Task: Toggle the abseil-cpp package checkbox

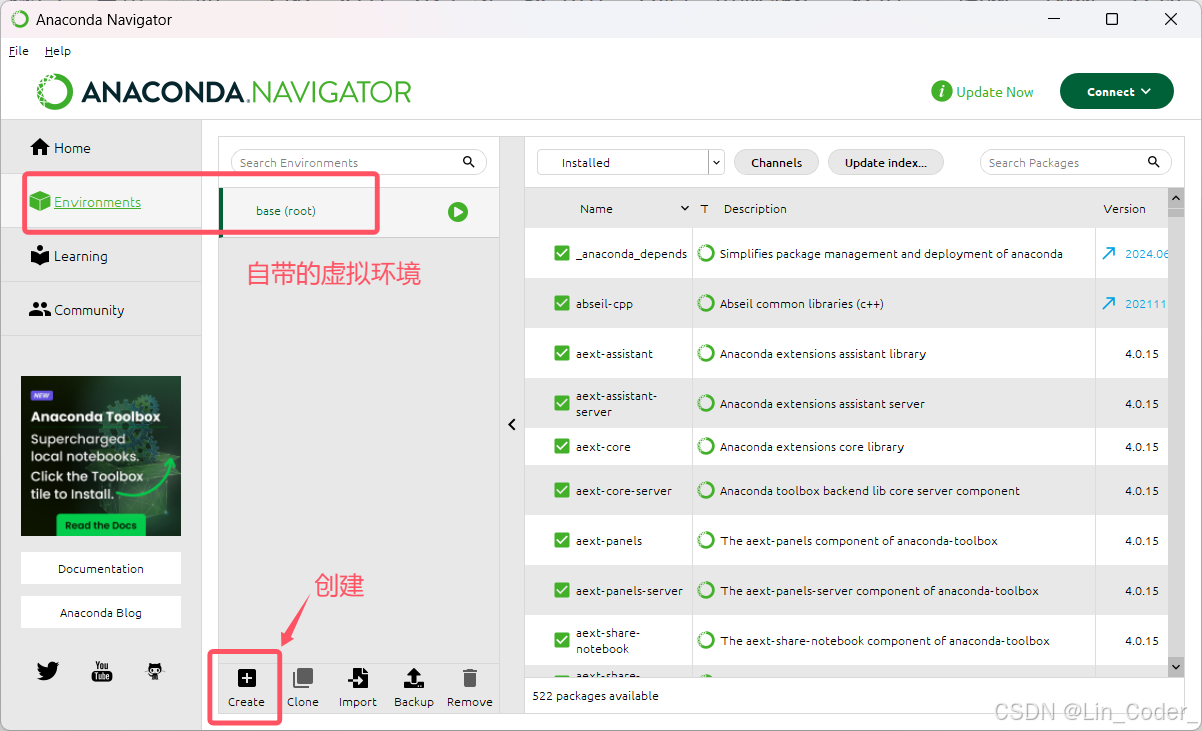Action: [x=562, y=304]
